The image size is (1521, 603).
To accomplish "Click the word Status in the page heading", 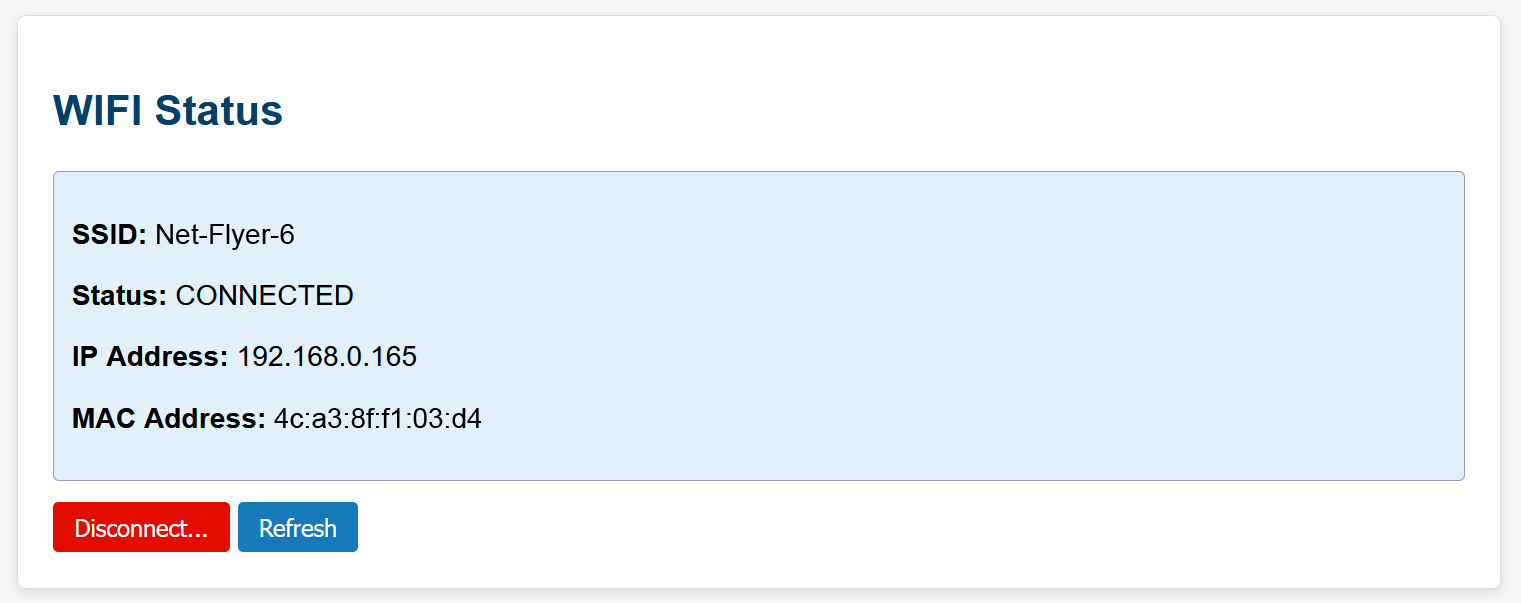I will coord(219,110).
